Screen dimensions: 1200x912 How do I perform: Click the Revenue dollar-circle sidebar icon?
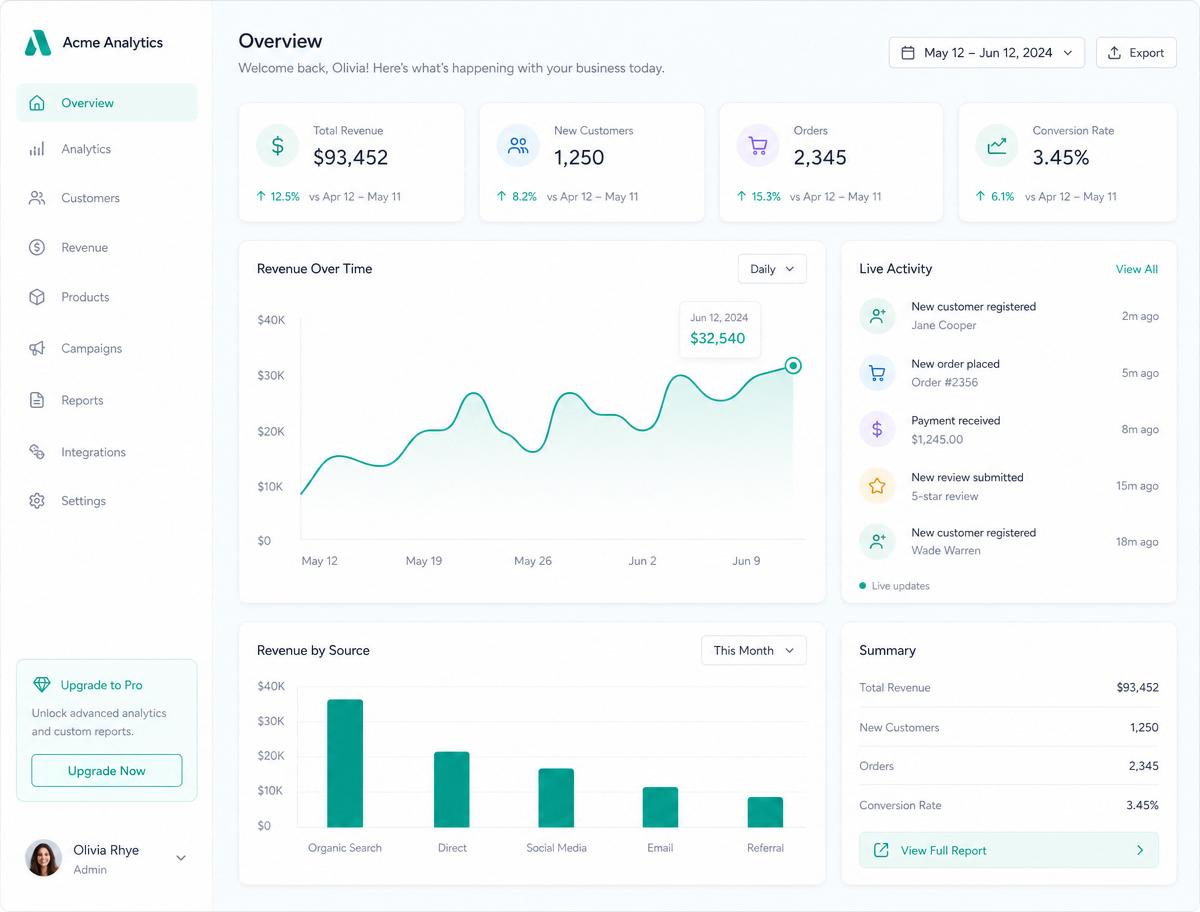[x=37, y=247]
